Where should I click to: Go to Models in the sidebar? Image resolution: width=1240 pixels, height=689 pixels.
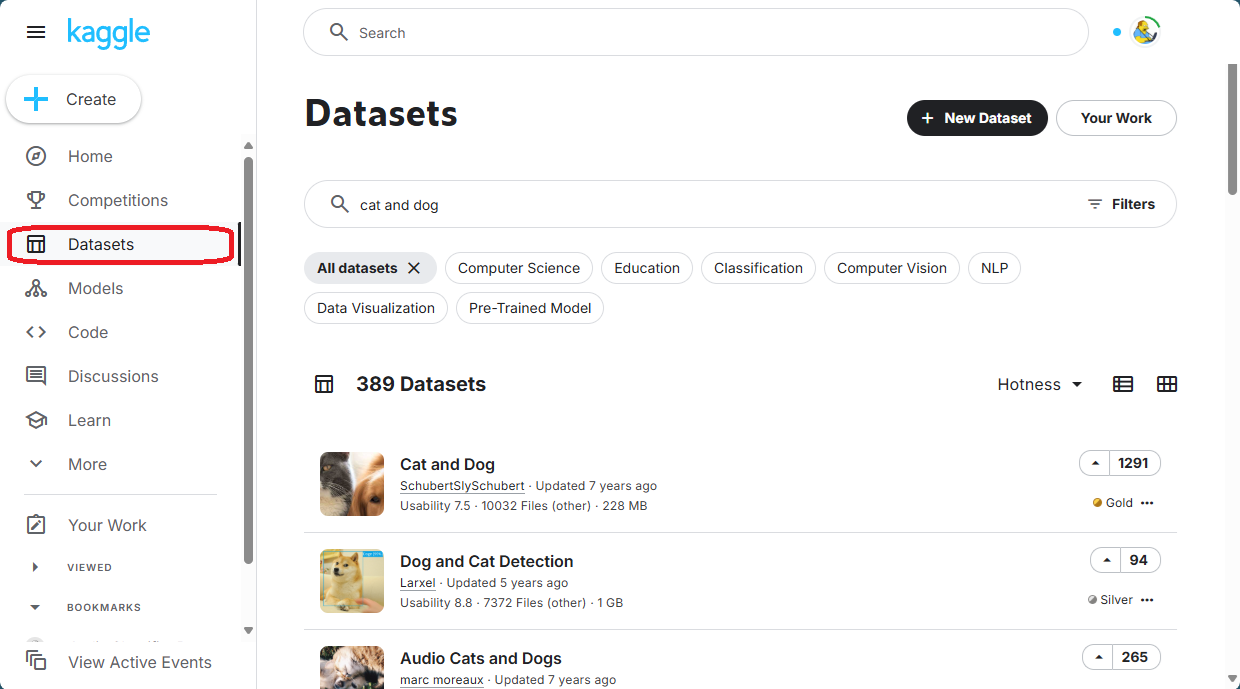95,288
